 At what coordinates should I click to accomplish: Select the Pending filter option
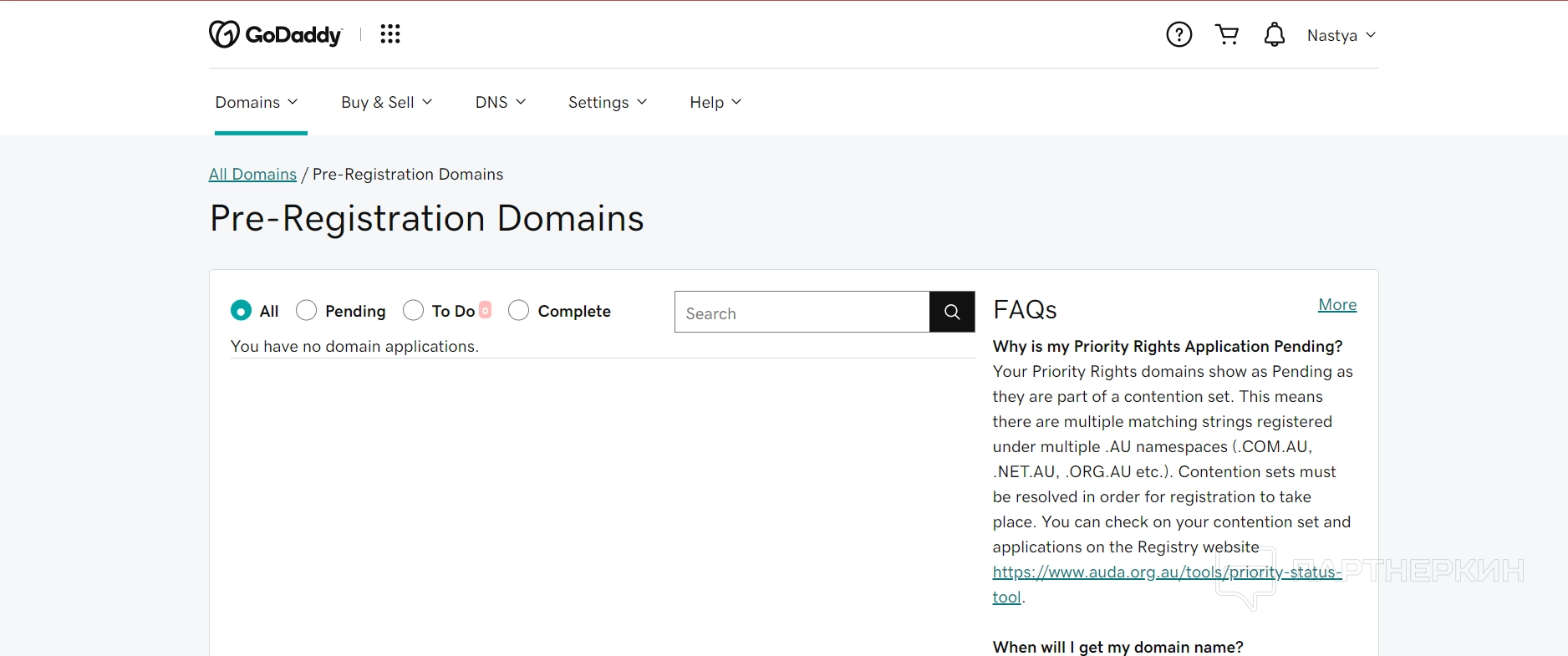pyautogui.click(x=307, y=311)
